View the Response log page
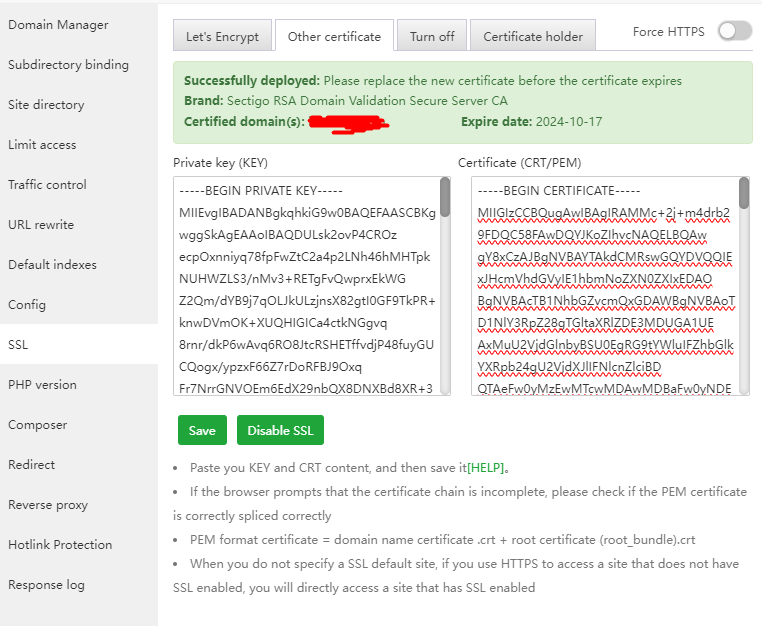Image resolution: width=762 pixels, height=626 pixels. (x=46, y=585)
